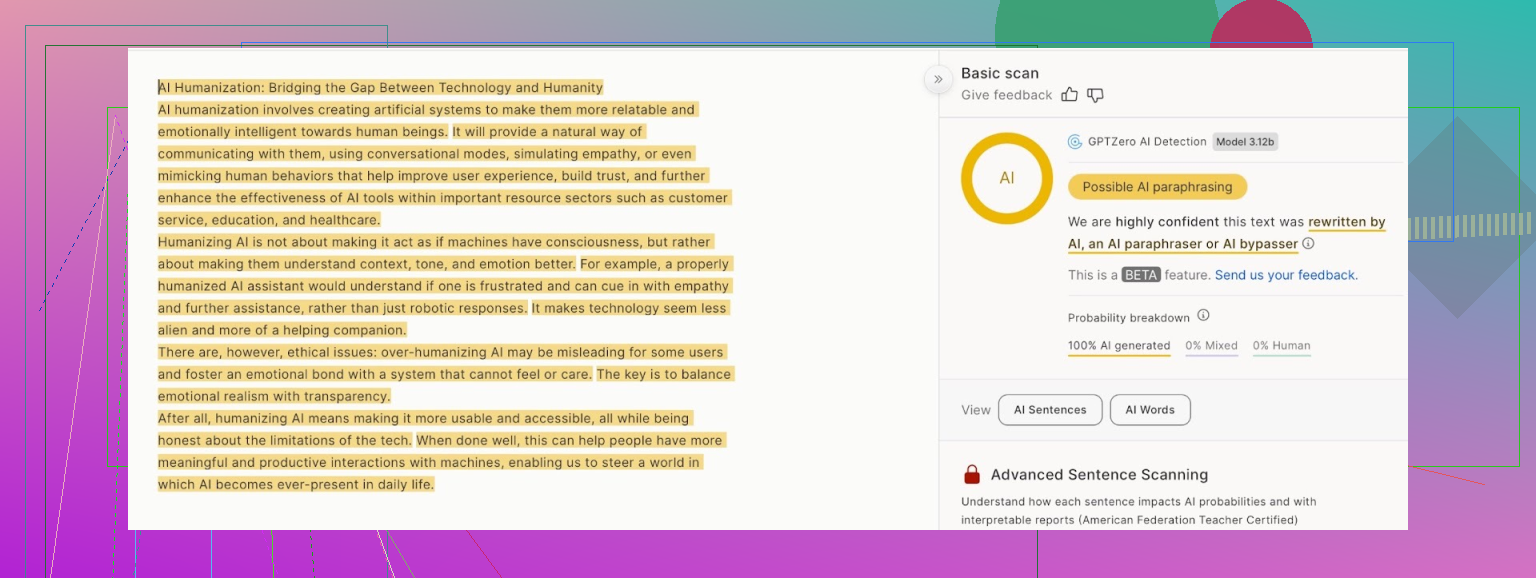This screenshot has width=1536, height=578.
Task: Click the Possible AI paraphrasing badge
Action: (x=1157, y=187)
